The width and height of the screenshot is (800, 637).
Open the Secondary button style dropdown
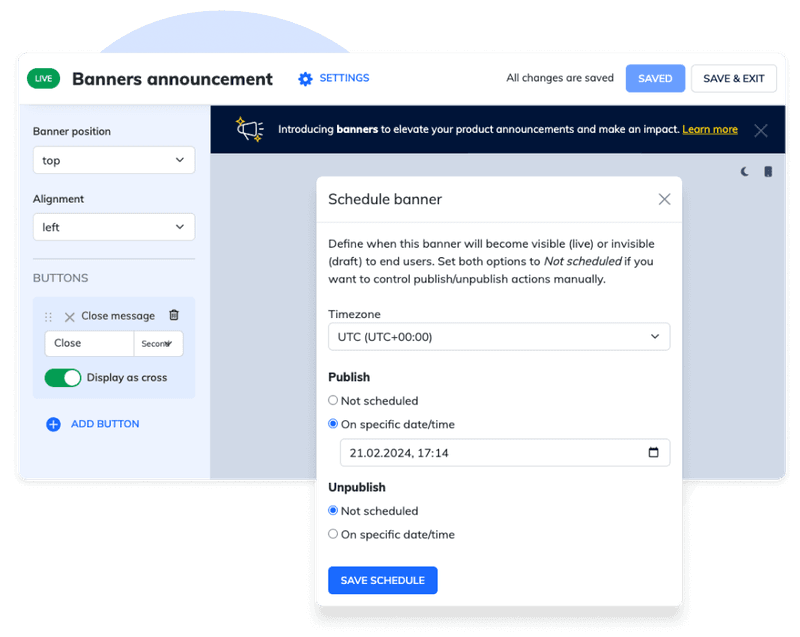158,343
